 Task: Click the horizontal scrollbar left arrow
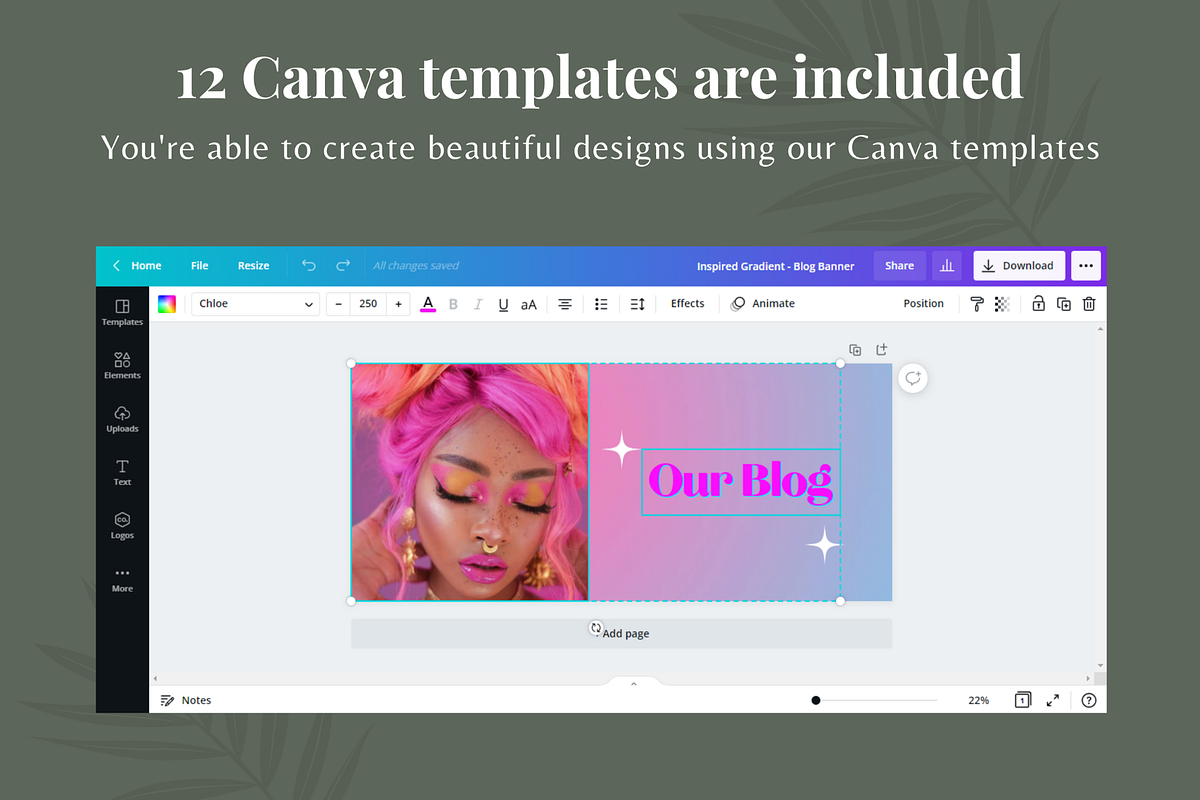(155, 678)
